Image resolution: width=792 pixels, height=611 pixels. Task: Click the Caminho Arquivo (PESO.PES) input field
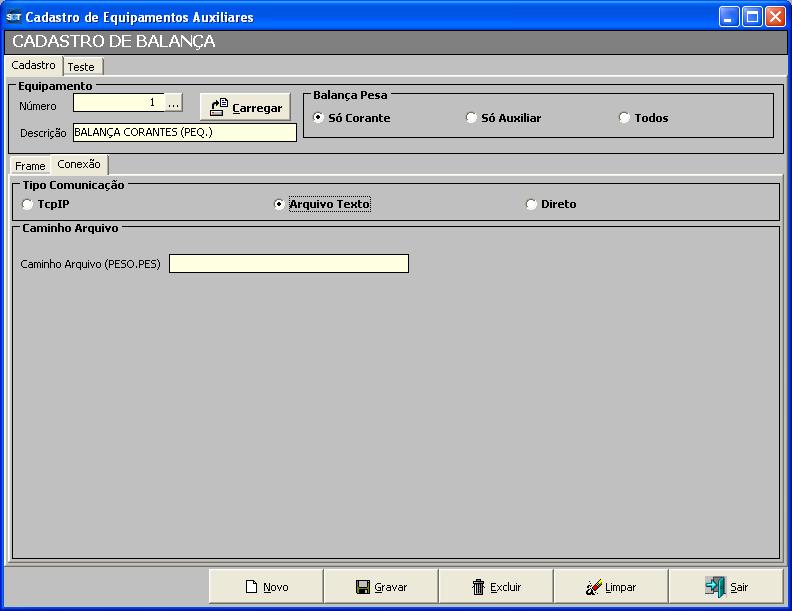[x=288, y=264]
